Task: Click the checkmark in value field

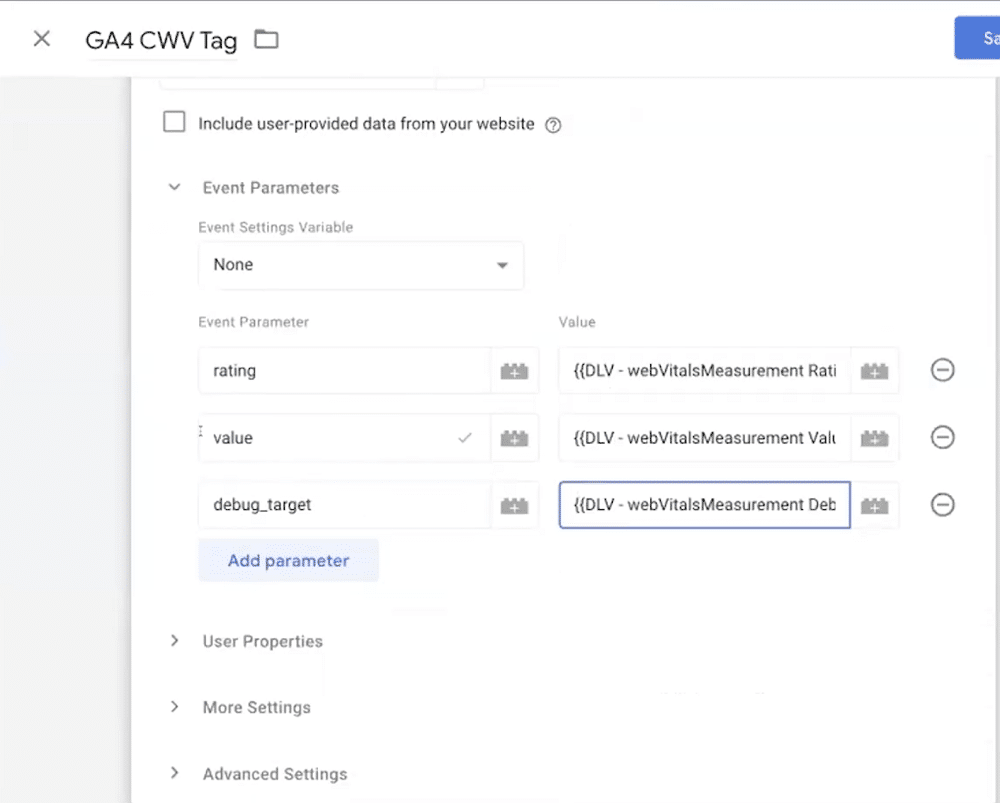Action: pyautogui.click(x=465, y=438)
